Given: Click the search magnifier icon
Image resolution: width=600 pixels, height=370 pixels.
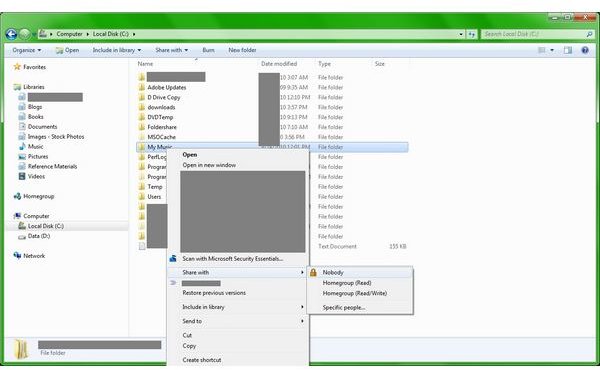Looking at the screenshot, I should point(589,34).
